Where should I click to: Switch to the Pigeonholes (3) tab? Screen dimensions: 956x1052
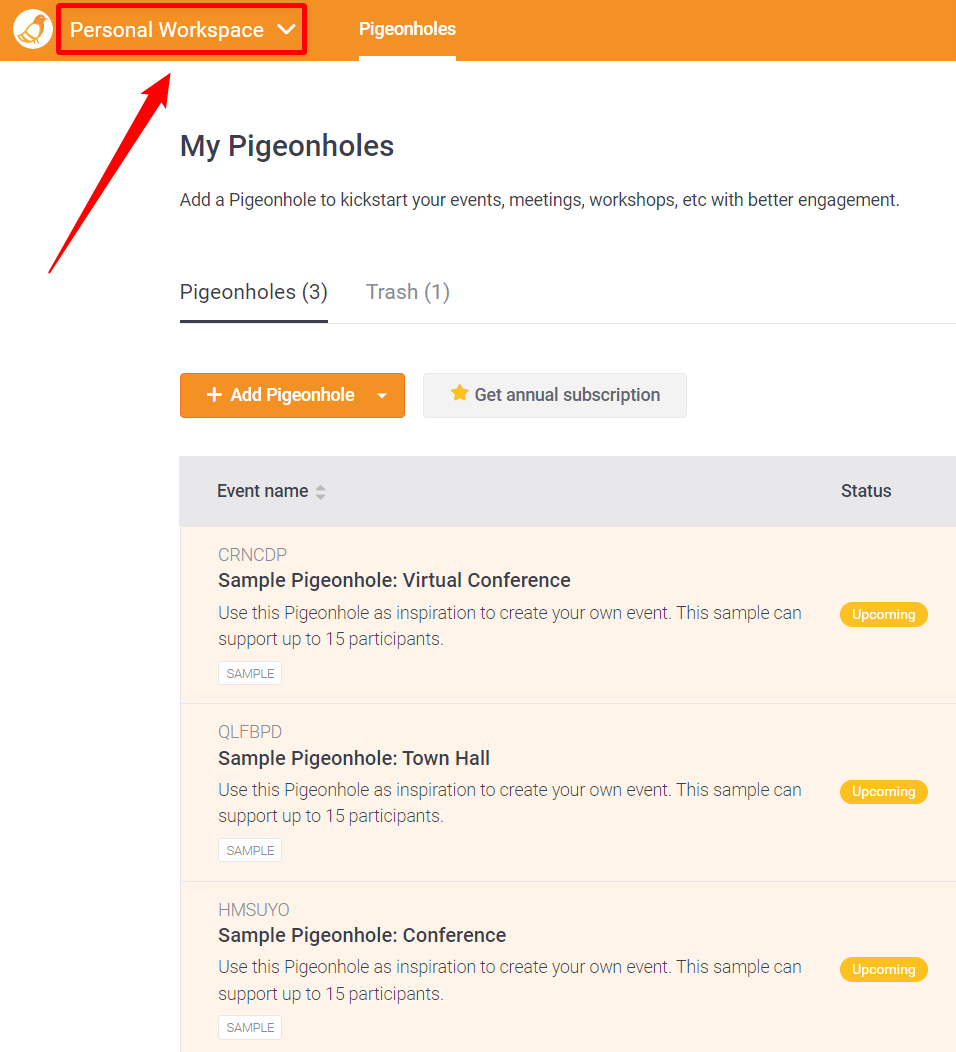point(254,292)
